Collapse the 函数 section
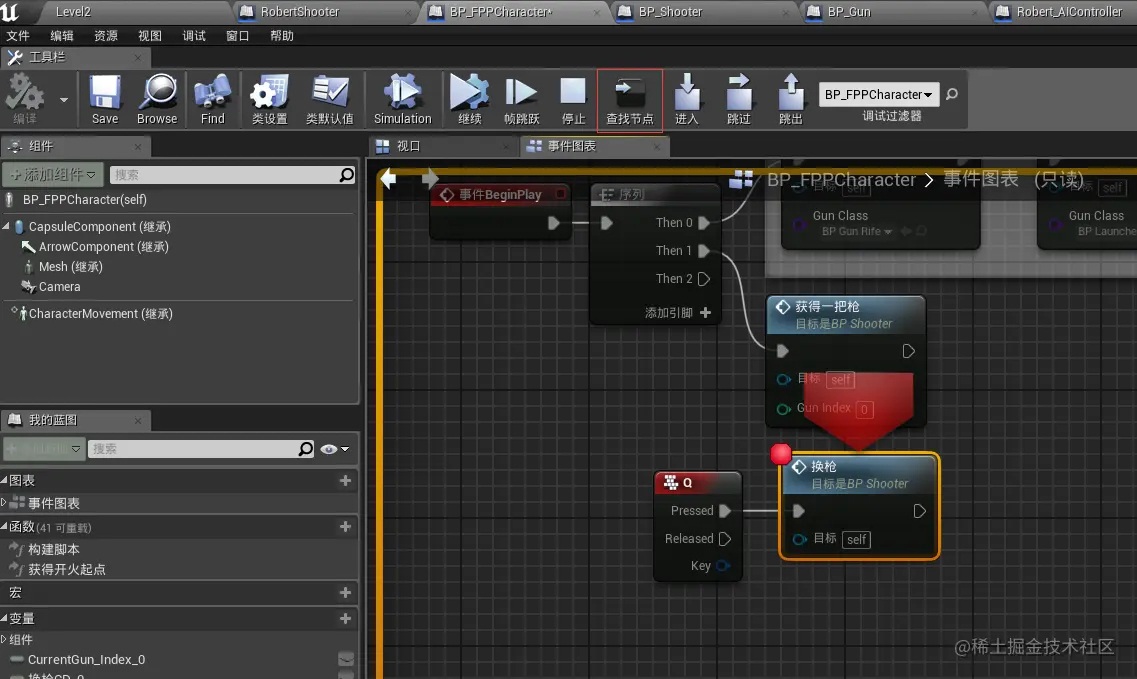The height and width of the screenshot is (679, 1137). tap(4, 526)
